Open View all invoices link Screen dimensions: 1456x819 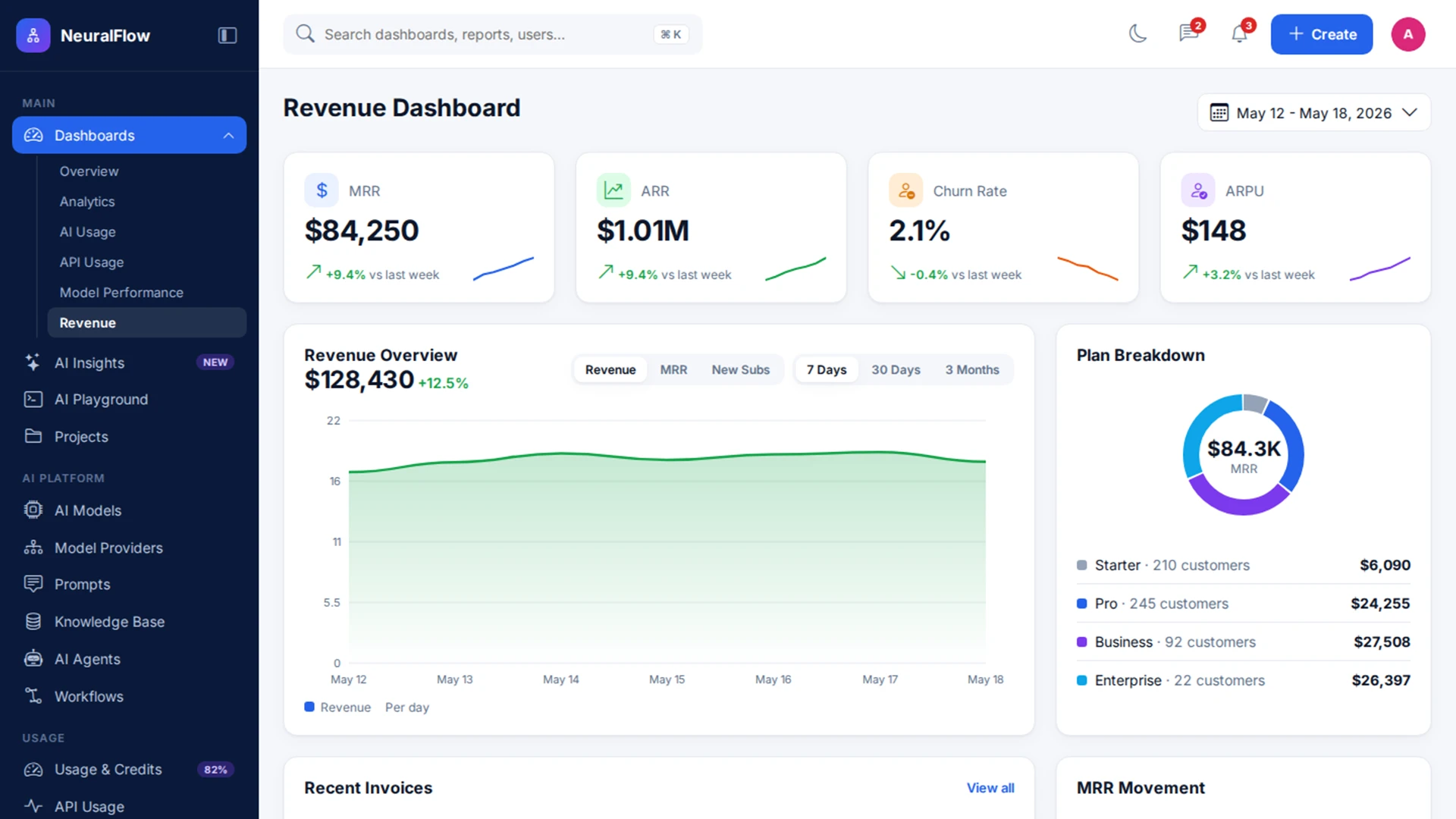coord(990,788)
